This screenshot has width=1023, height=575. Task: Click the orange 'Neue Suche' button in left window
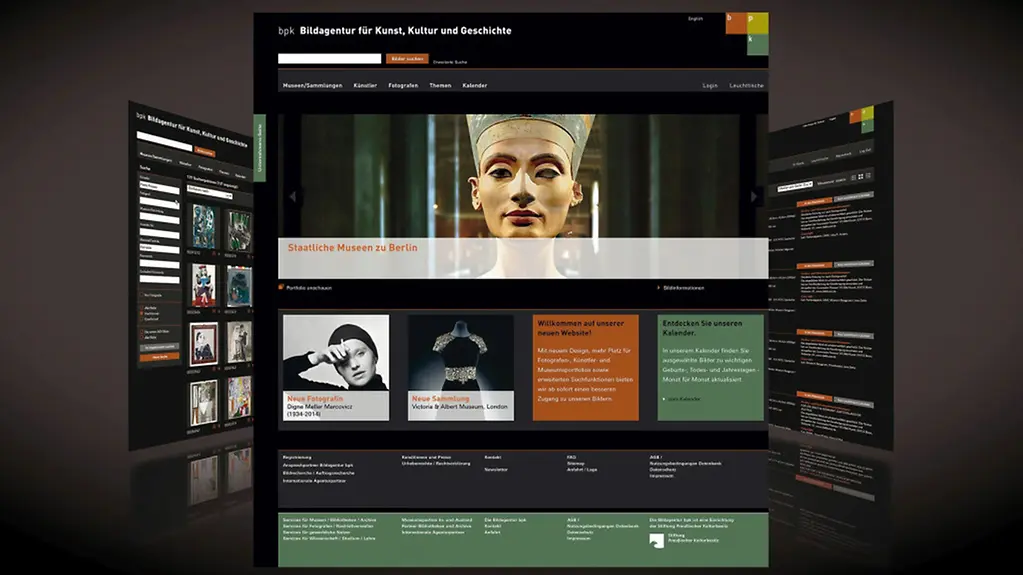[x=160, y=357]
